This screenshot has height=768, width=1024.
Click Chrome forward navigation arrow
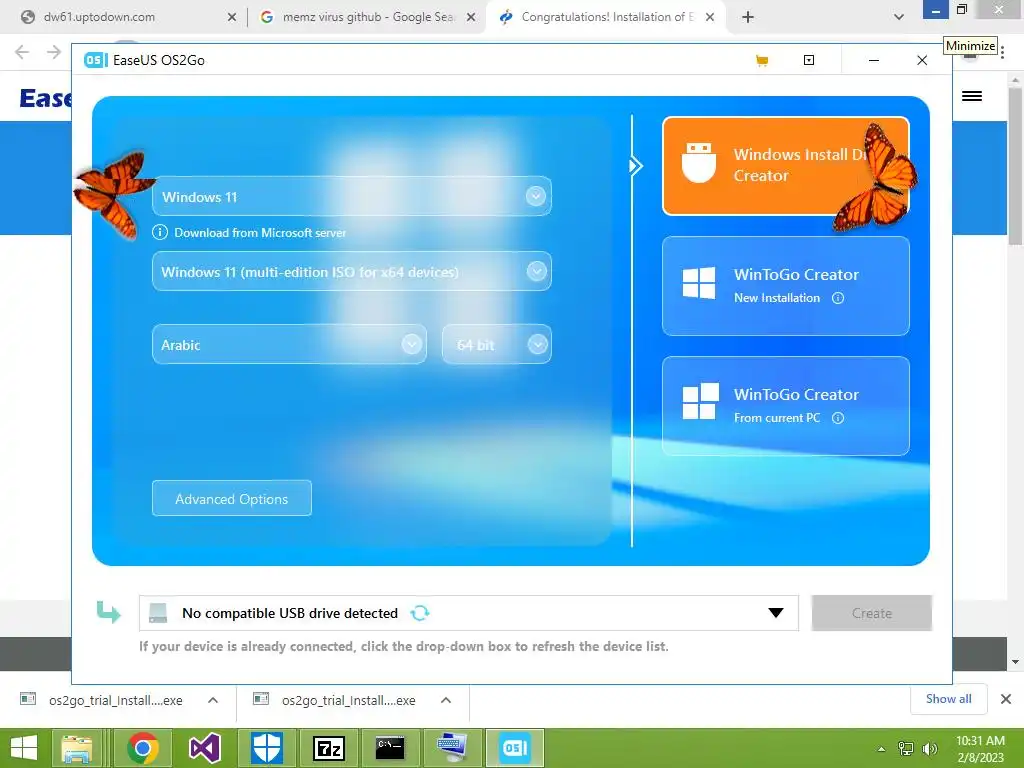[54, 52]
